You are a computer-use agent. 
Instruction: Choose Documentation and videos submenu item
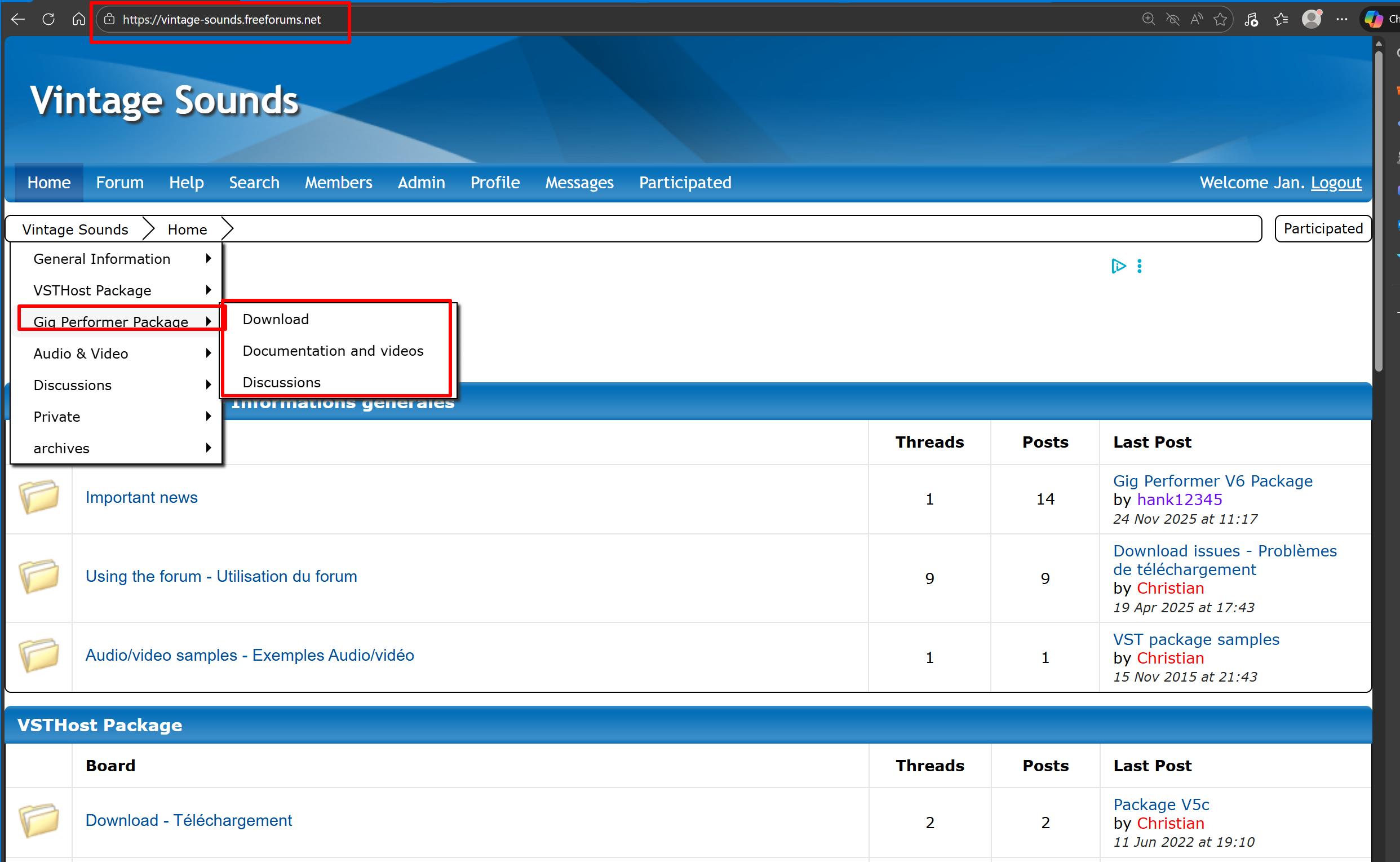333,351
